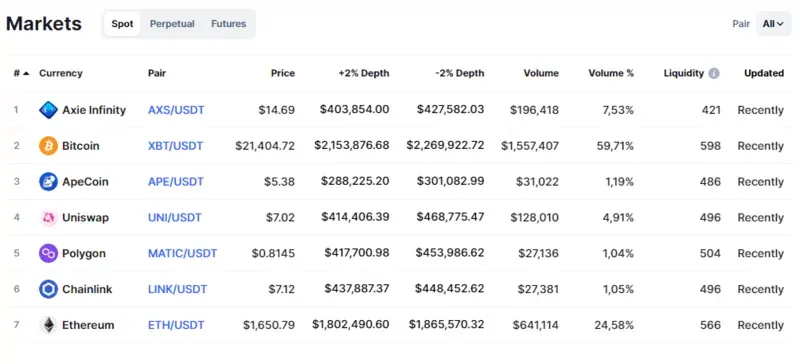Click the Chainlink coin icon
The height and width of the screenshot is (364, 800).
[x=48, y=289]
